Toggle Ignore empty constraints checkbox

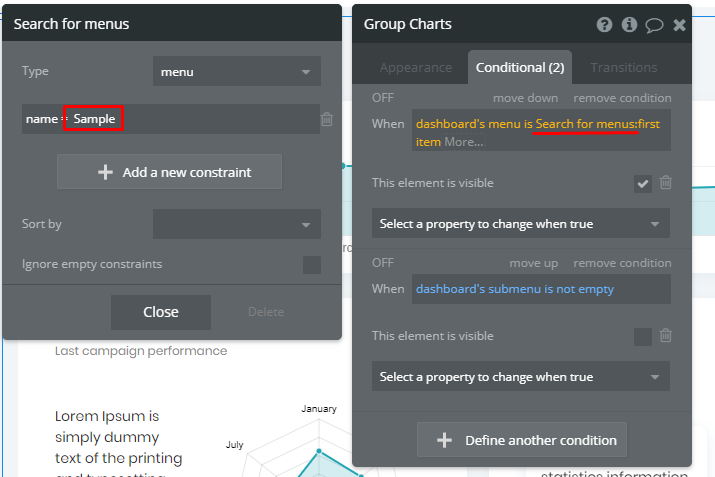pos(312,264)
